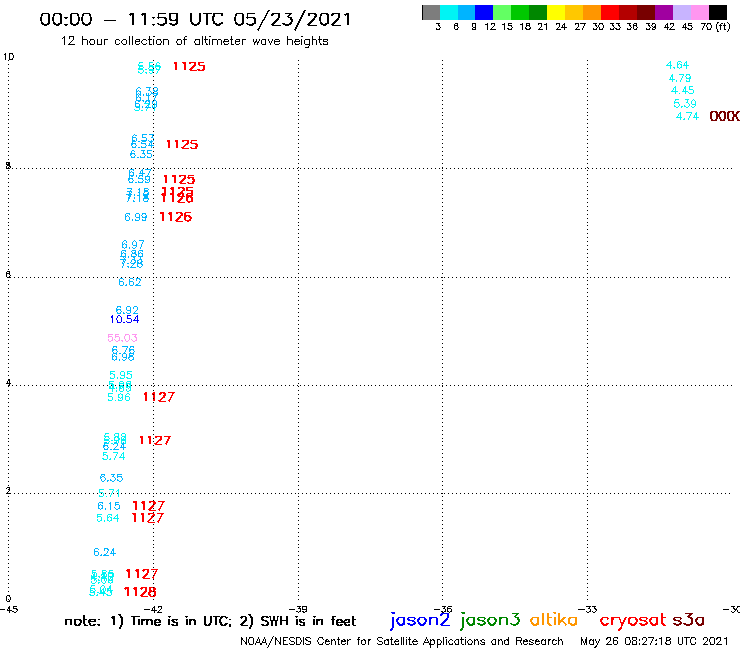740x650 pixels.
Task: Click the pink swatch in the color scale
Action: pyautogui.click(x=699, y=12)
